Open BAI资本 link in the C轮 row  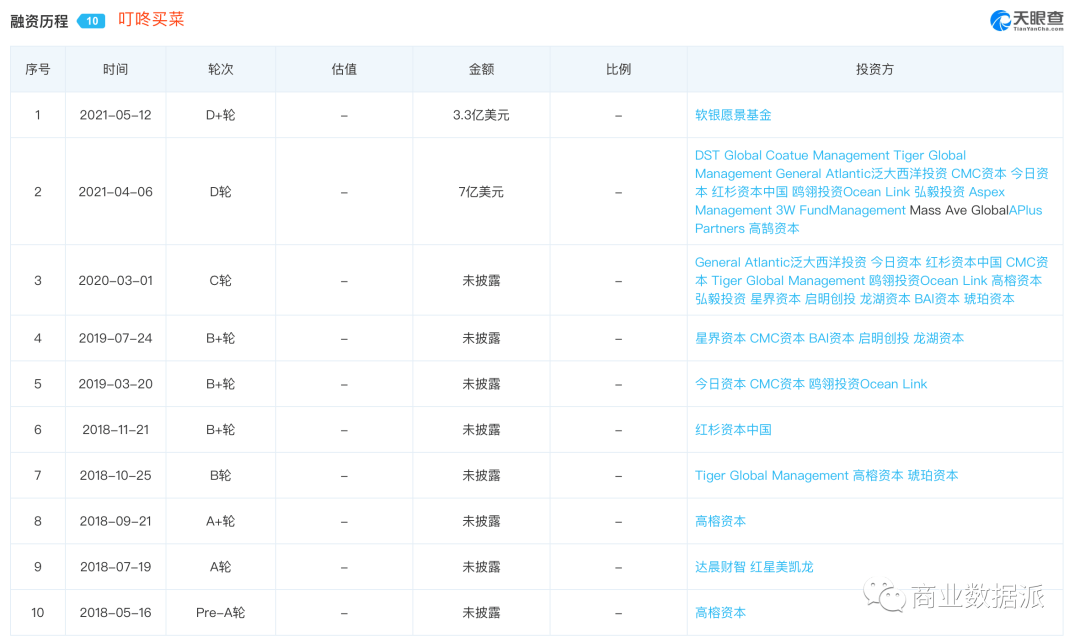pyautogui.click(x=937, y=299)
